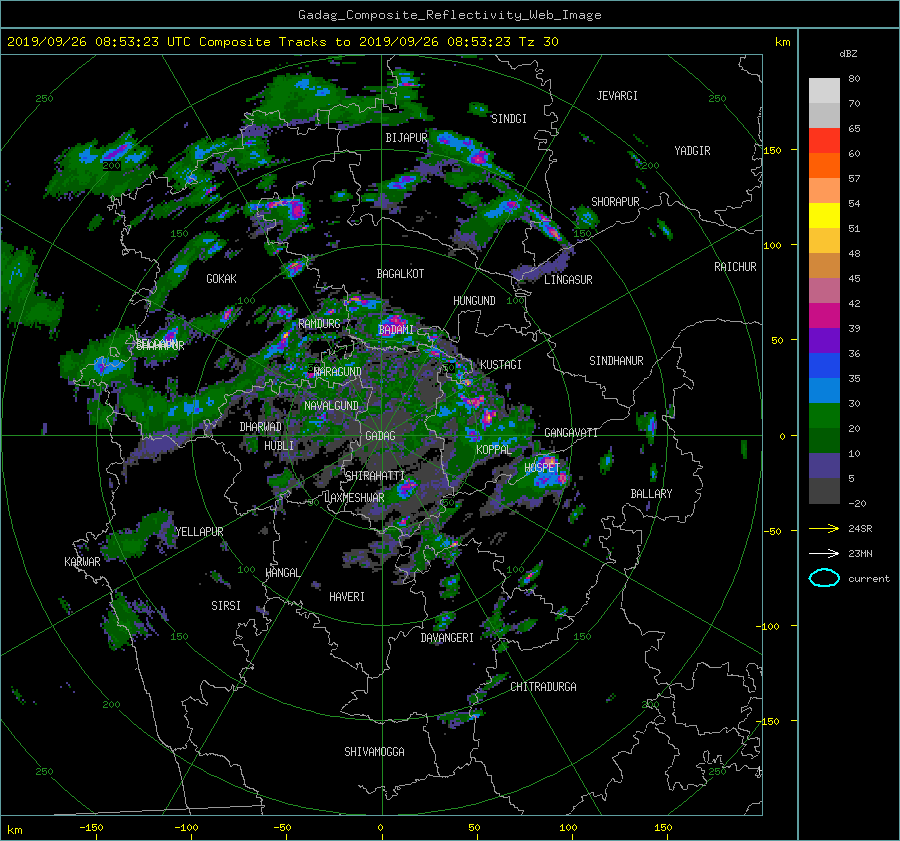Click the SIRSI town label
The height and width of the screenshot is (841, 900).
click(226, 606)
